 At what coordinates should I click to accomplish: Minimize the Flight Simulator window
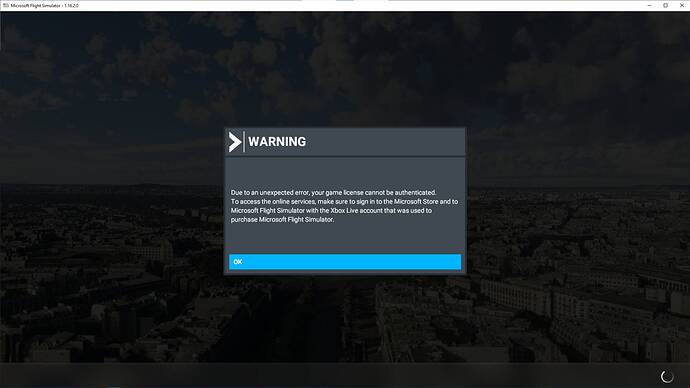(x=650, y=5)
